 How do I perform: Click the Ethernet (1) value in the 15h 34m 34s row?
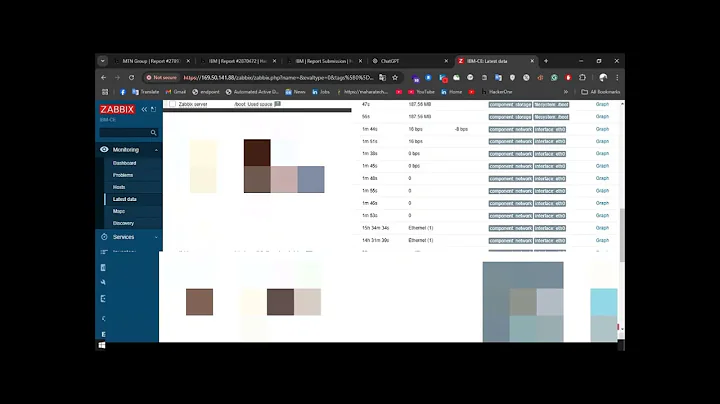pyautogui.click(x=421, y=228)
